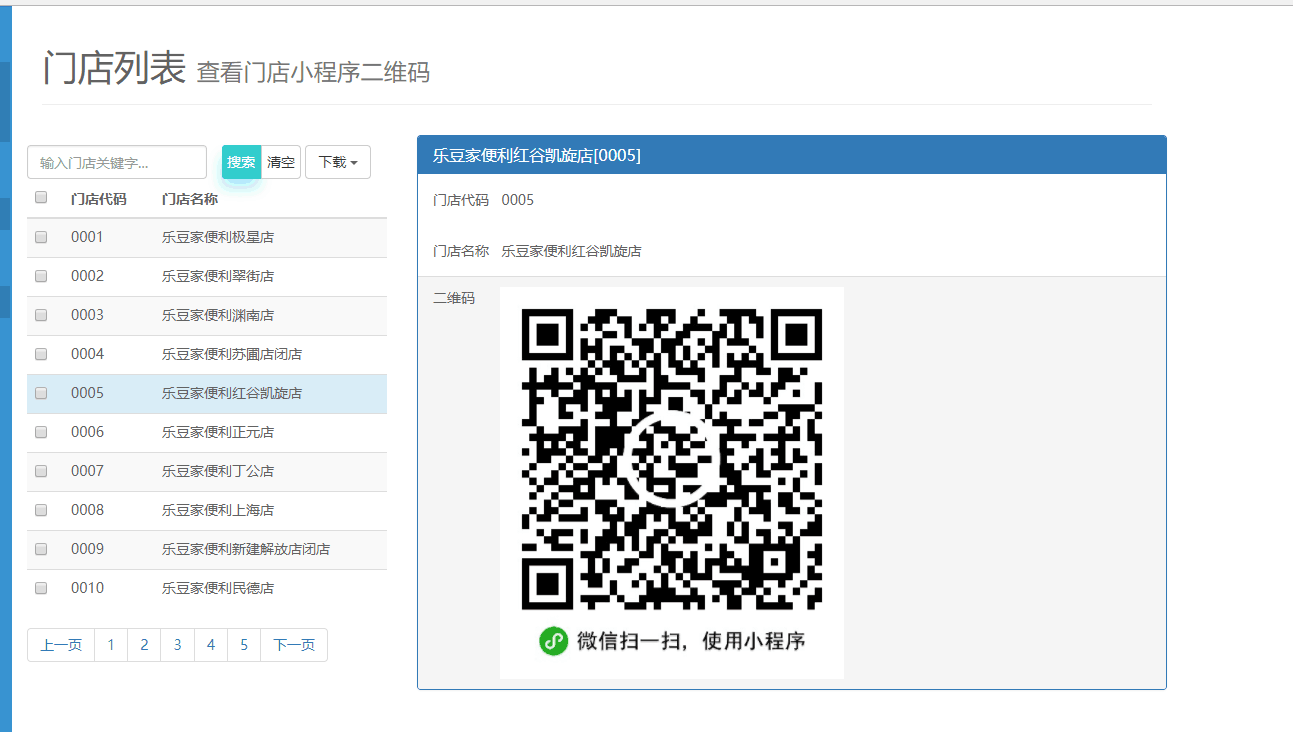Go to next page 下一页
This screenshot has height=732, width=1293.
pyautogui.click(x=294, y=645)
